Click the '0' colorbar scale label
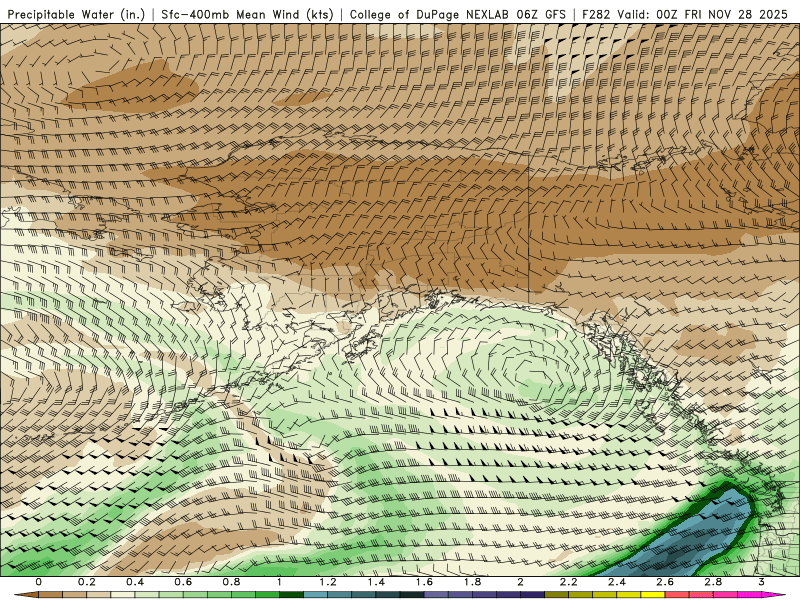Image resolution: width=800 pixels, height=600 pixels. [x=39, y=582]
